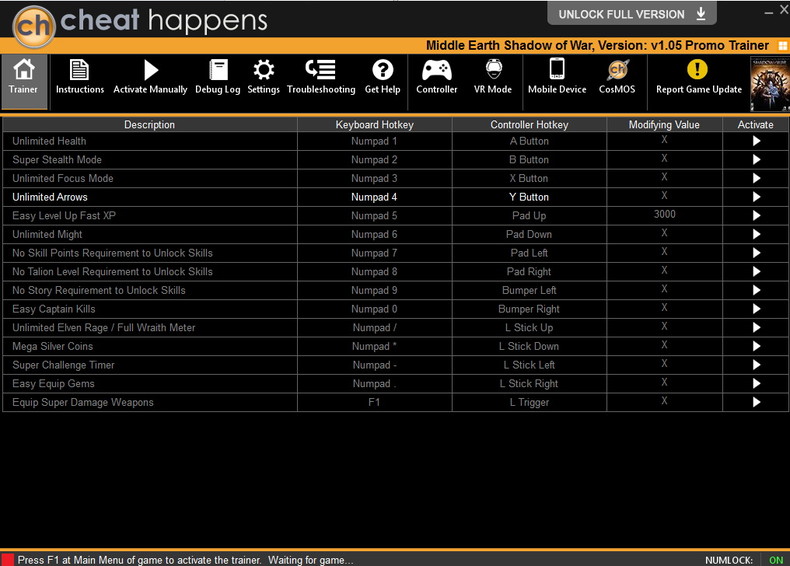The width and height of the screenshot is (790, 566).
Task: Select the Unlimited Health description text
Action: tap(49, 141)
